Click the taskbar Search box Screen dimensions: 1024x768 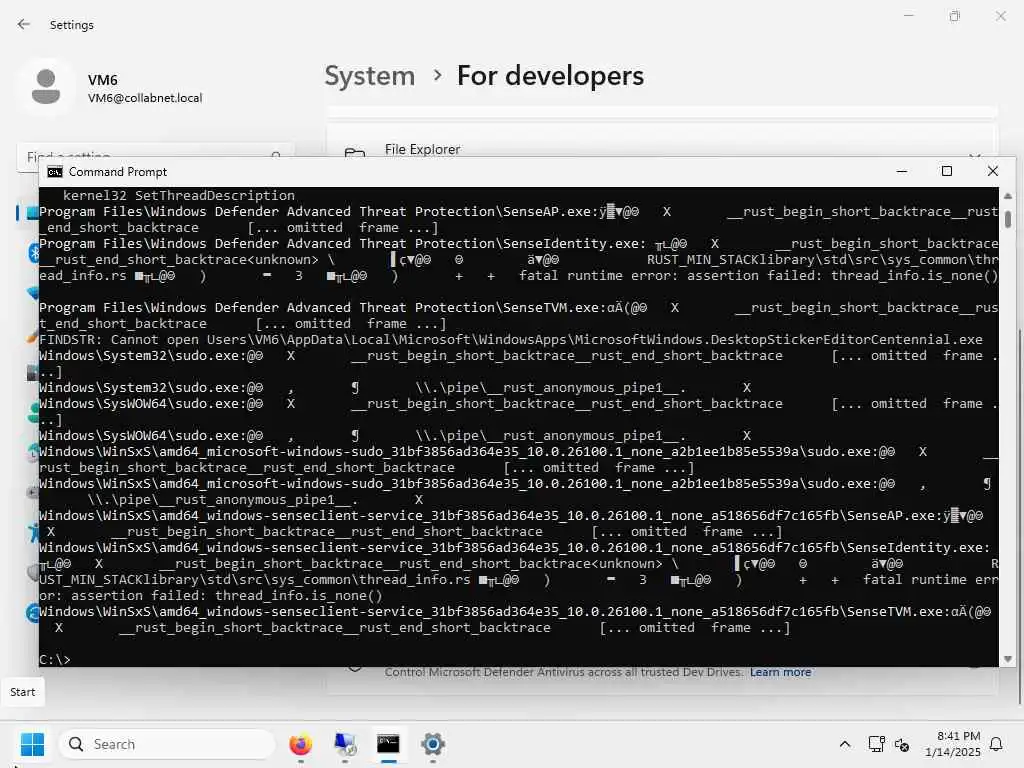point(167,744)
